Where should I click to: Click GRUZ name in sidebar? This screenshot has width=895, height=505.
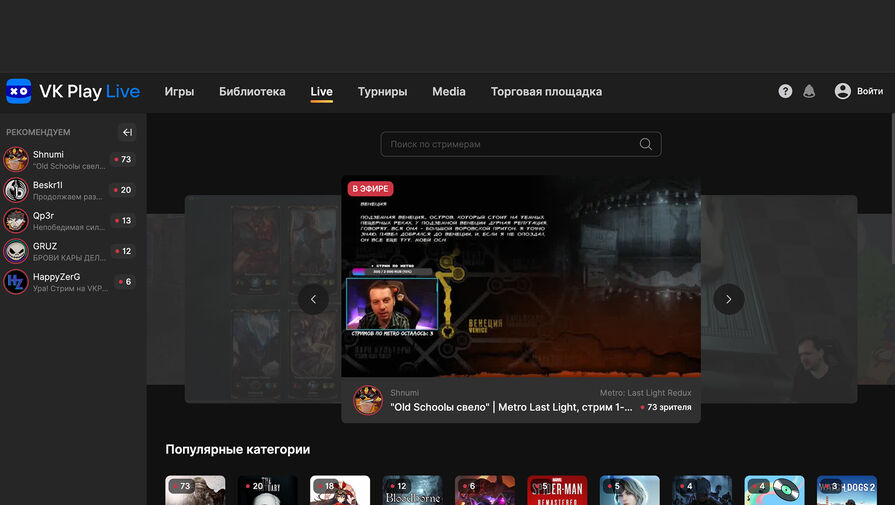click(x=45, y=246)
